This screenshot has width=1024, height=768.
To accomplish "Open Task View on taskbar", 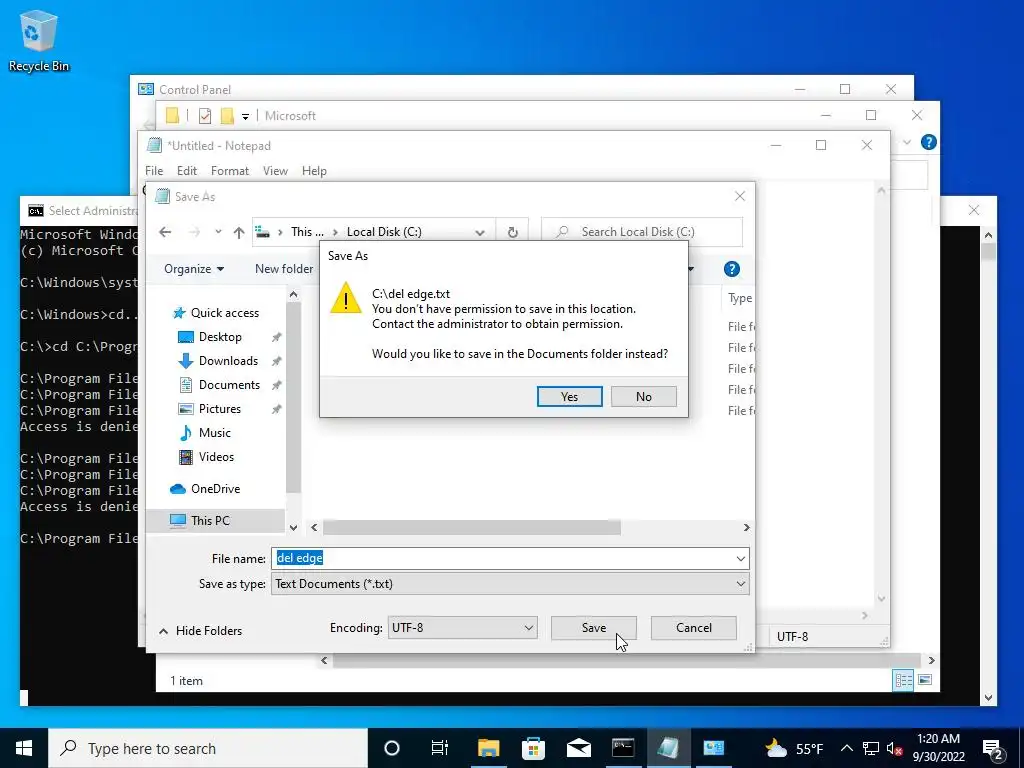I will (x=440, y=748).
